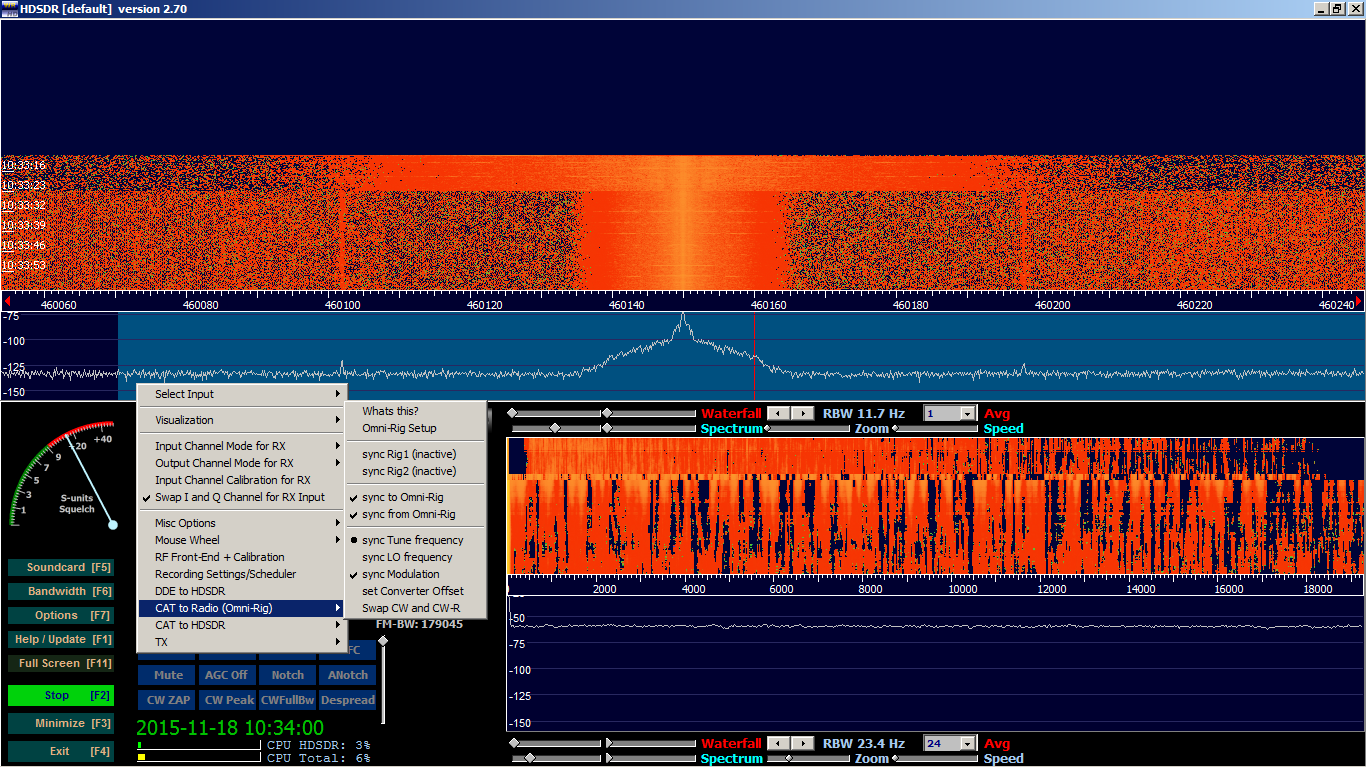
Task: Click CW ZAP button
Action: pos(168,700)
